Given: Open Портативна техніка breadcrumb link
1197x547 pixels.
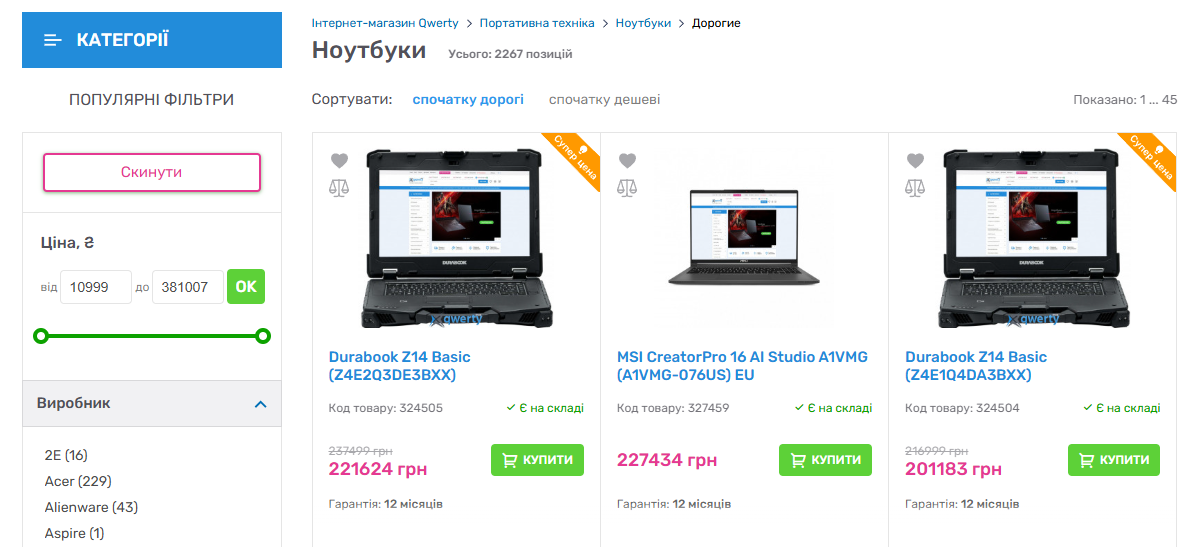Looking at the screenshot, I should click(537, 23).
